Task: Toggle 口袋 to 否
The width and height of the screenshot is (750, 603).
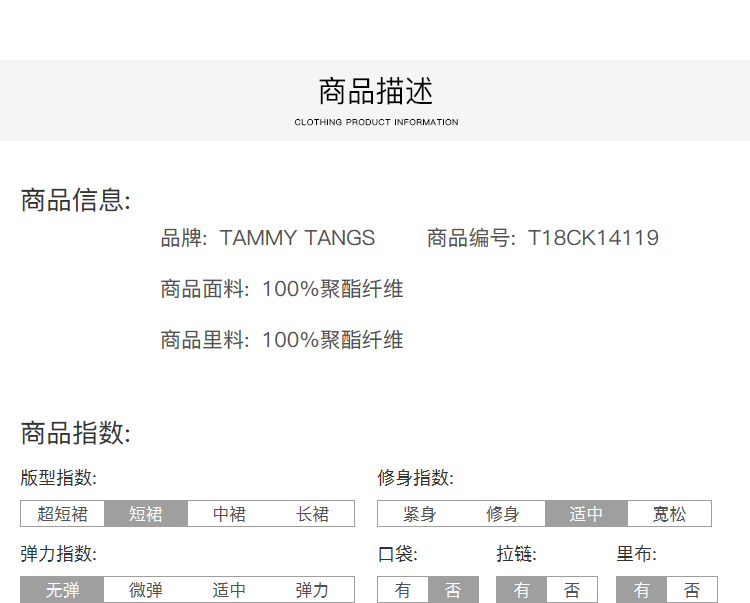Action: tap(453, 590)
